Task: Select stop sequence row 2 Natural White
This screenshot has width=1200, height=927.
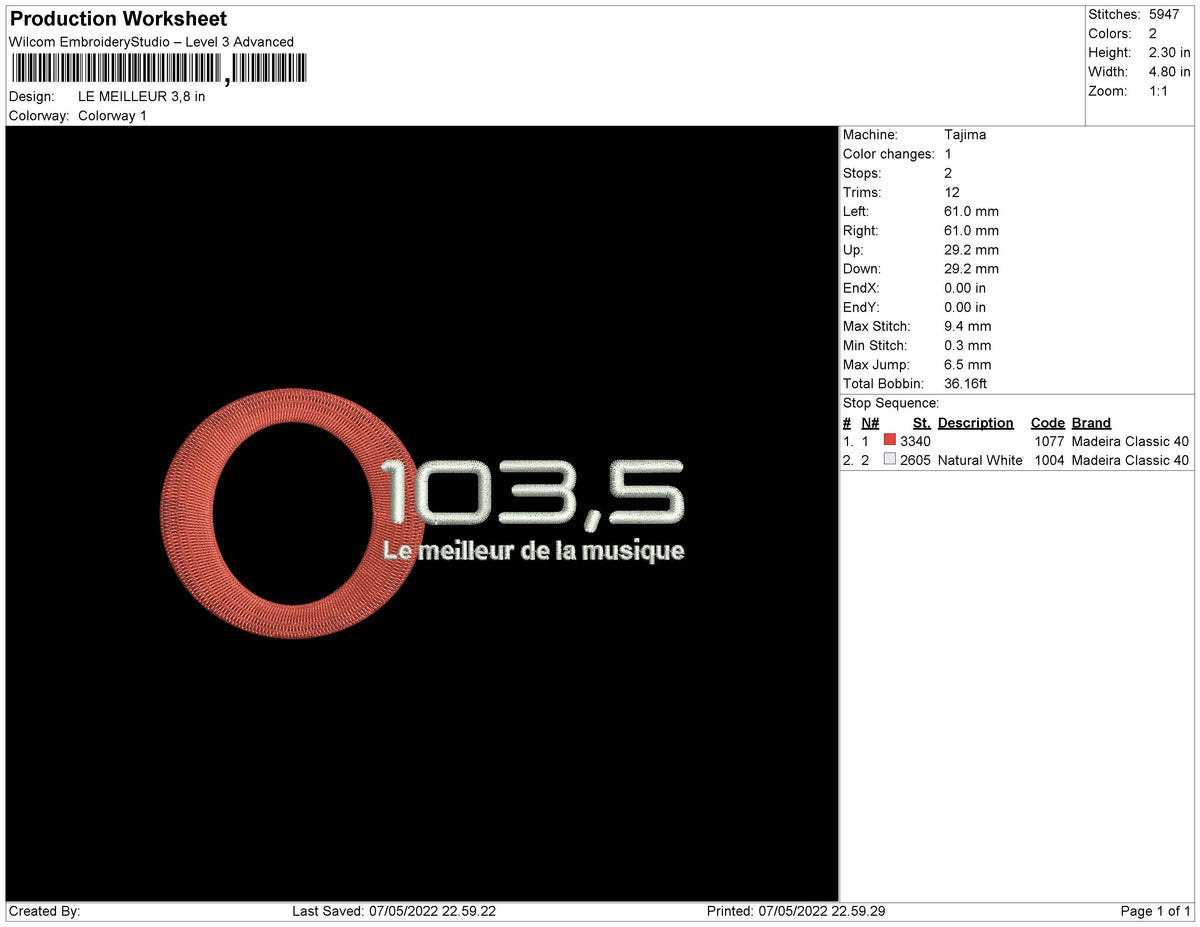Action: pyautogui.click(x=1016, y=460)
